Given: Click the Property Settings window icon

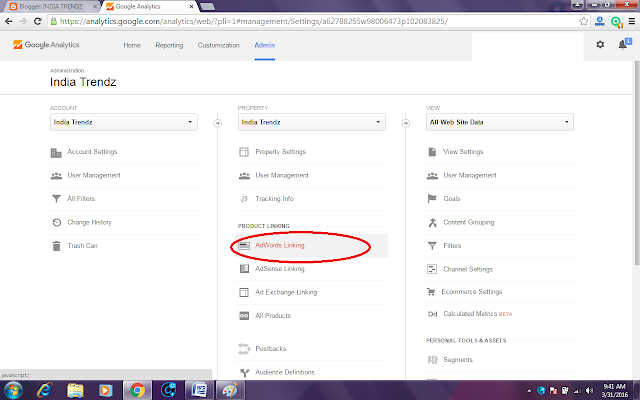Looking at the screenshot, I should [244, 152].
